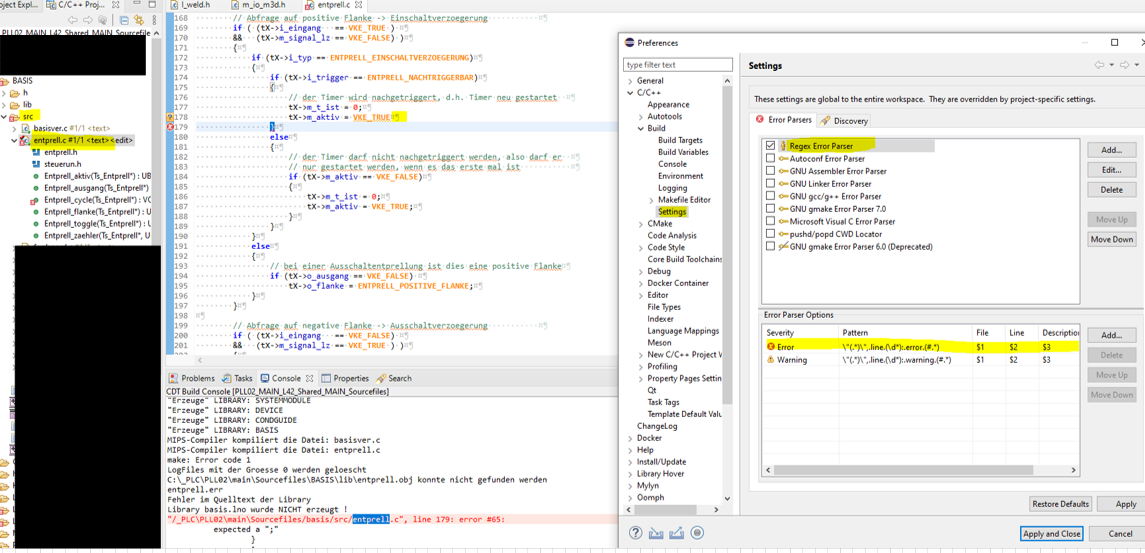The width and height of the screenshot is (1145, 553).
Task: Click Cancel in Preferences
Action: tap(1119, 534)
